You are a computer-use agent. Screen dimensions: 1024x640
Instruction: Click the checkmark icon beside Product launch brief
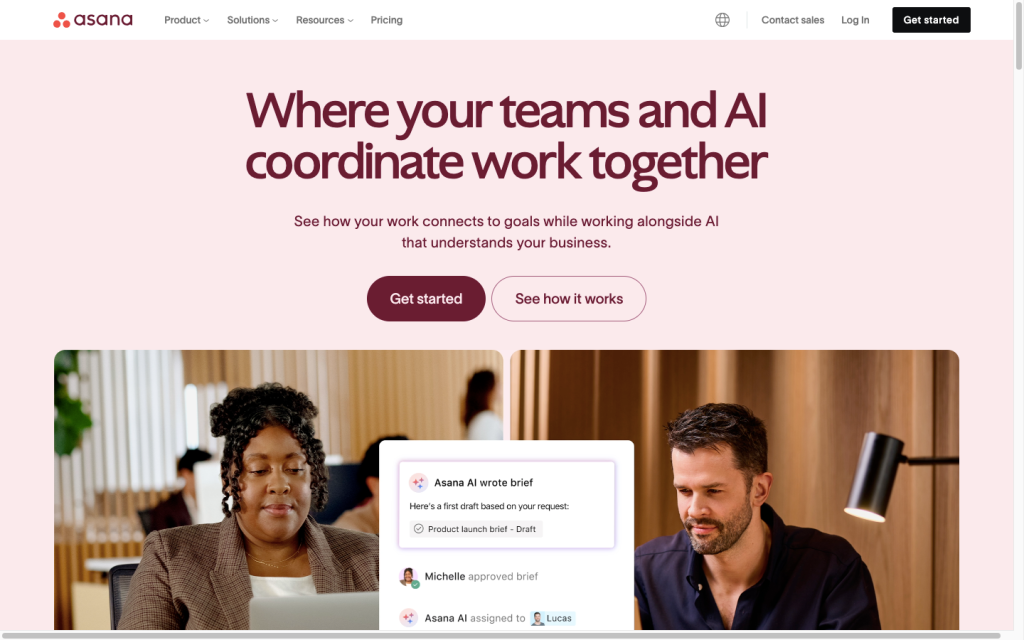coord(419,529)
